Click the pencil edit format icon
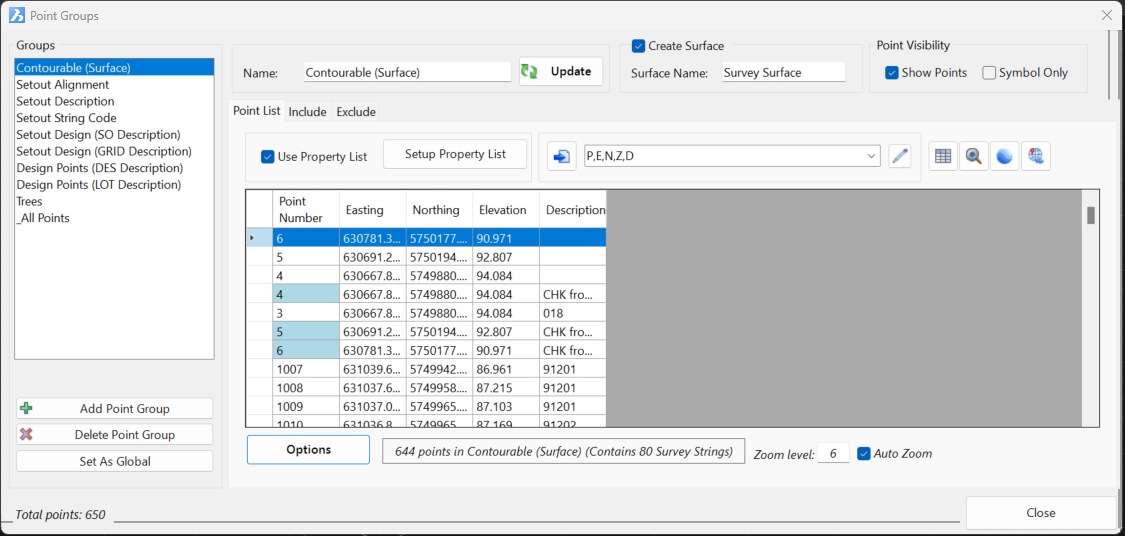 point(900,156)
